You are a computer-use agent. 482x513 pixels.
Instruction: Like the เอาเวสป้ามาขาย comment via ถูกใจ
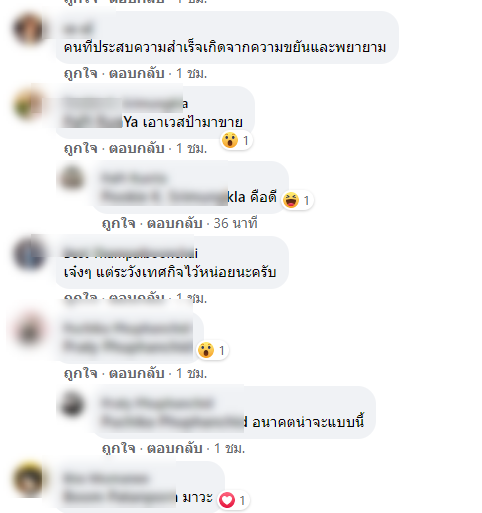click(x=80, y=148)
